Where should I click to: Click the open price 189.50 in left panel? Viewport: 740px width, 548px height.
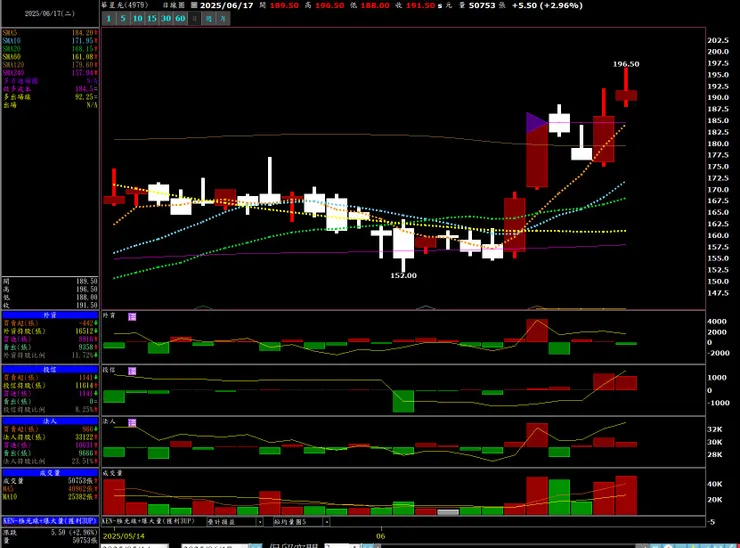click(x=87, y=281)
